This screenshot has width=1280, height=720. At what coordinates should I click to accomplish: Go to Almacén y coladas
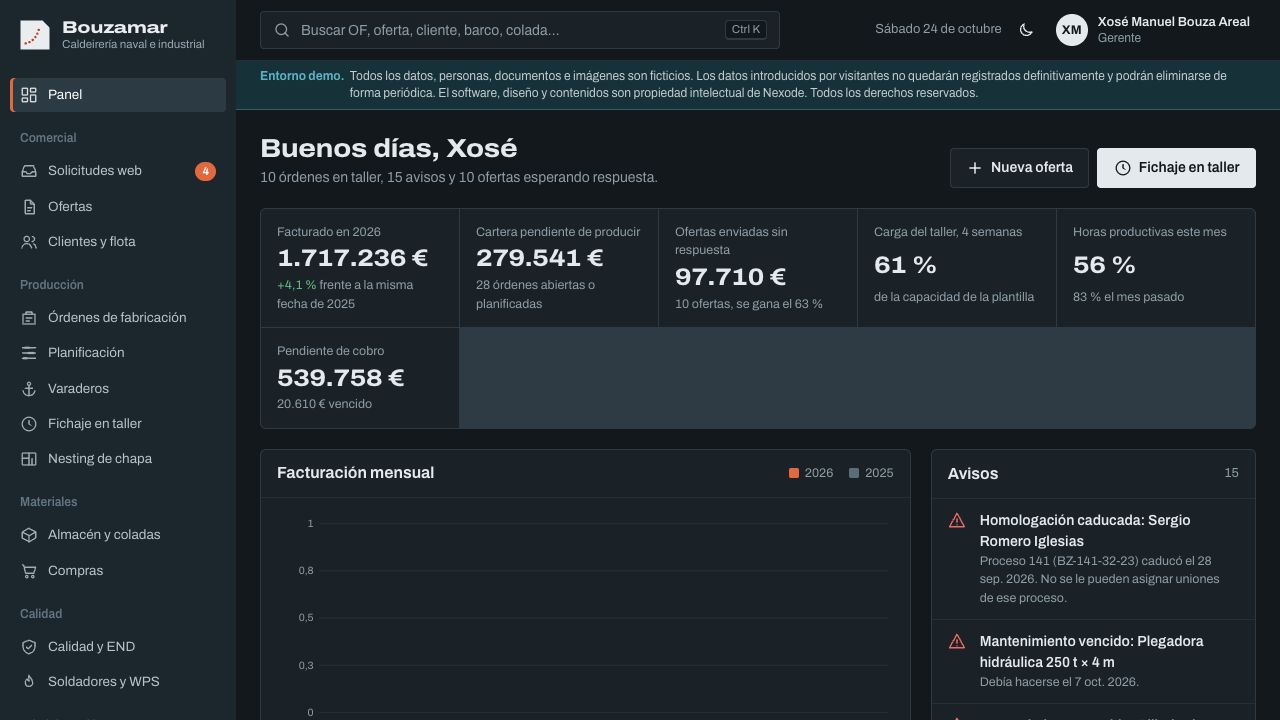click(x=118, y=535)
